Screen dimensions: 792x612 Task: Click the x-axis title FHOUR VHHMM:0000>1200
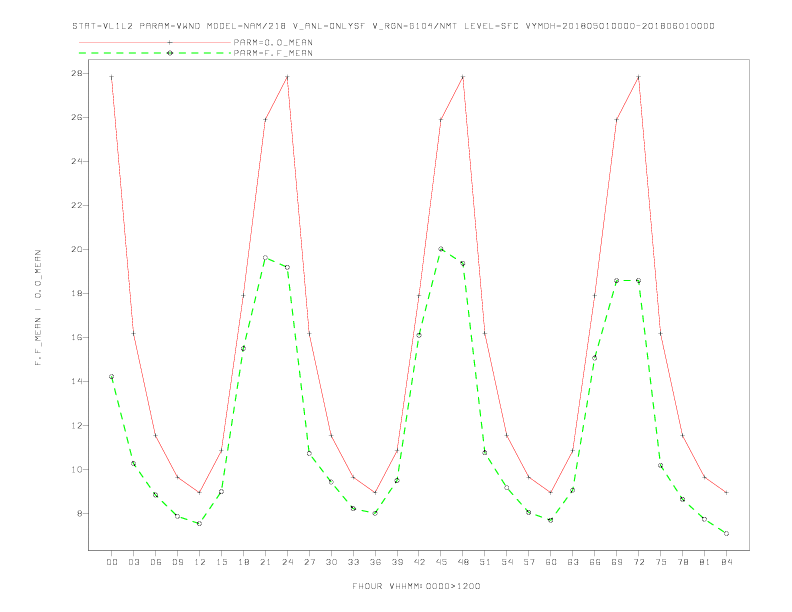(416, 586)
